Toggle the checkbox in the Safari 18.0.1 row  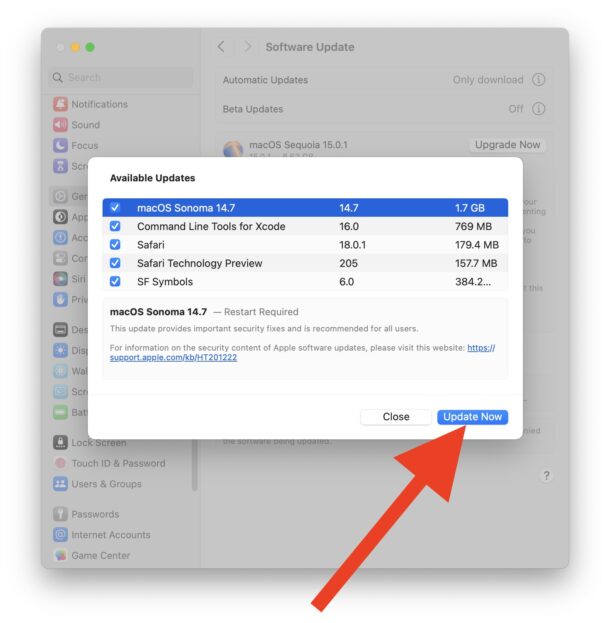[115, 244]
